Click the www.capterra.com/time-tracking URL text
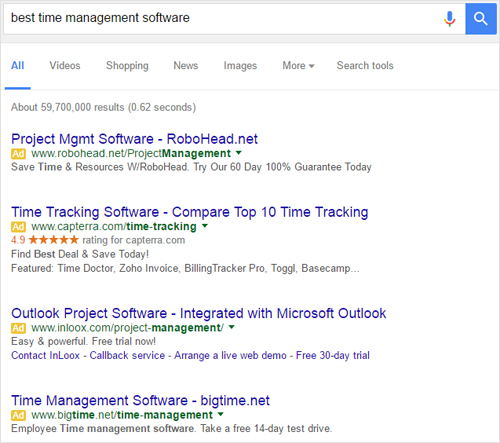Viewport: 500px width, 443px height. [x=114, y=227]
